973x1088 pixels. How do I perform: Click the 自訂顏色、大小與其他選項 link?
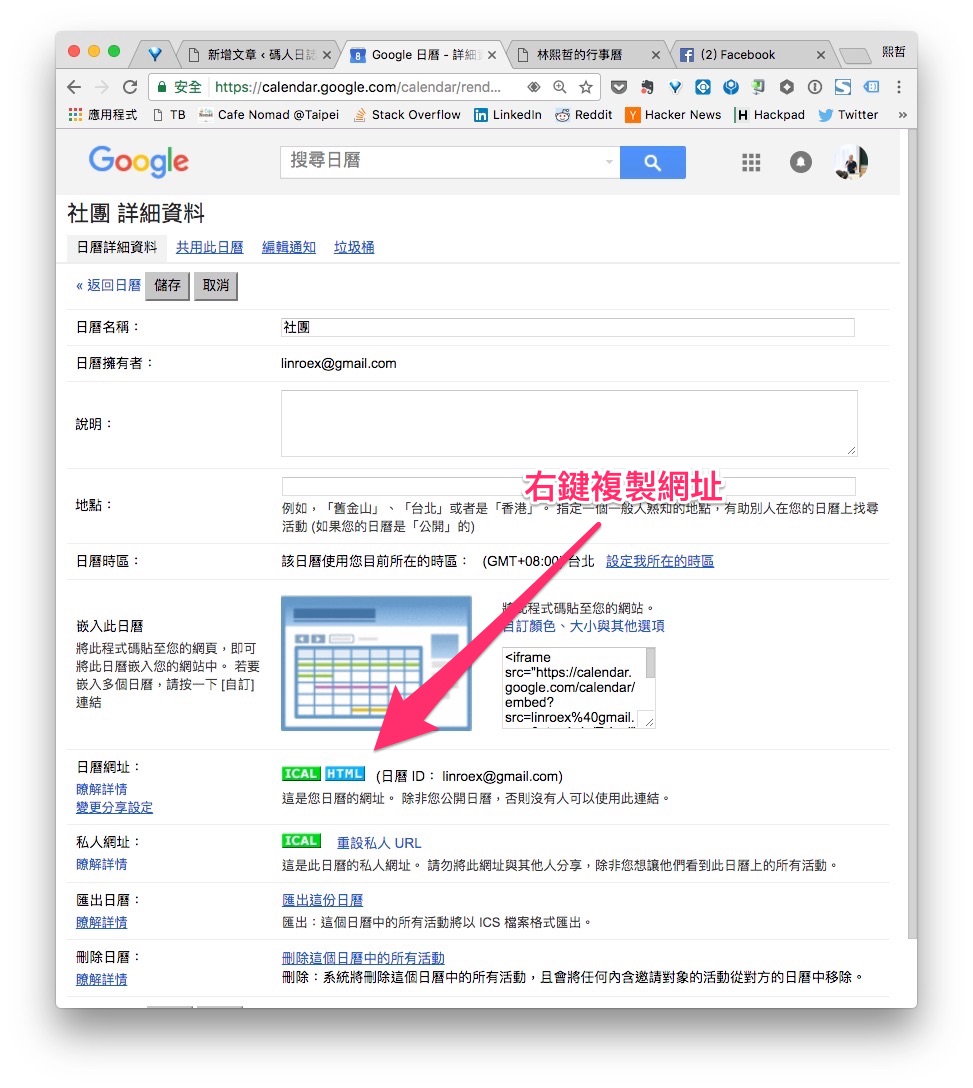tap(584, 626)
